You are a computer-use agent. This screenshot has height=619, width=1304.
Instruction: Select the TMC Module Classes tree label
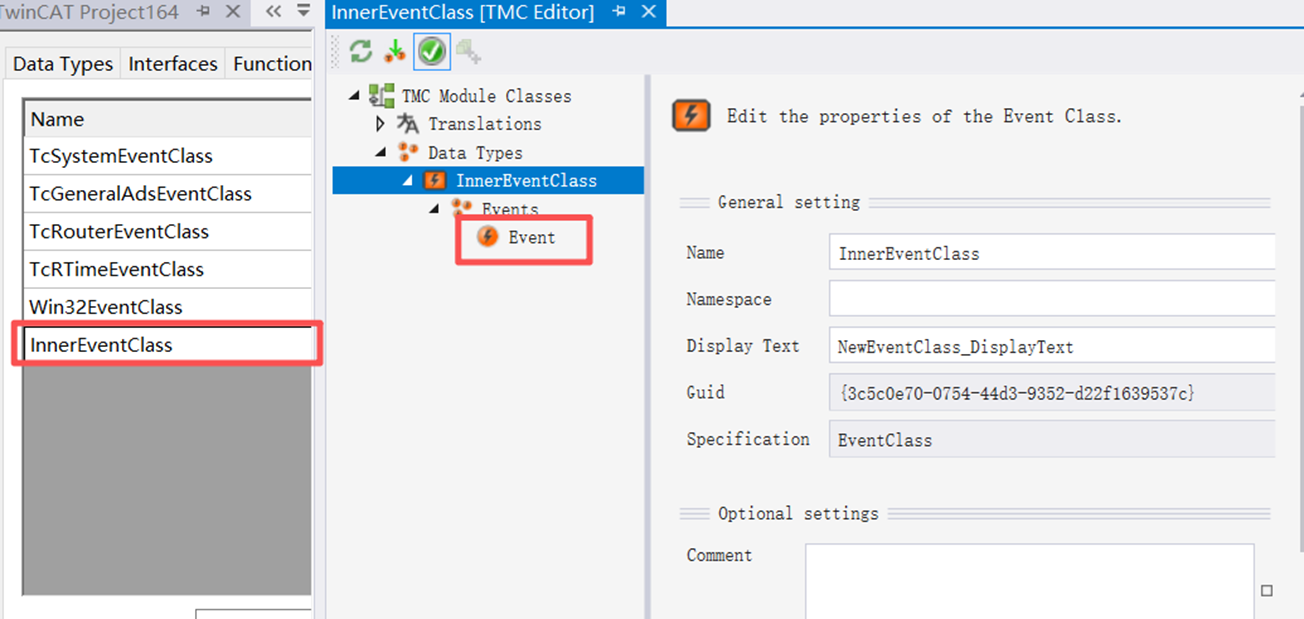coord(487,96)
